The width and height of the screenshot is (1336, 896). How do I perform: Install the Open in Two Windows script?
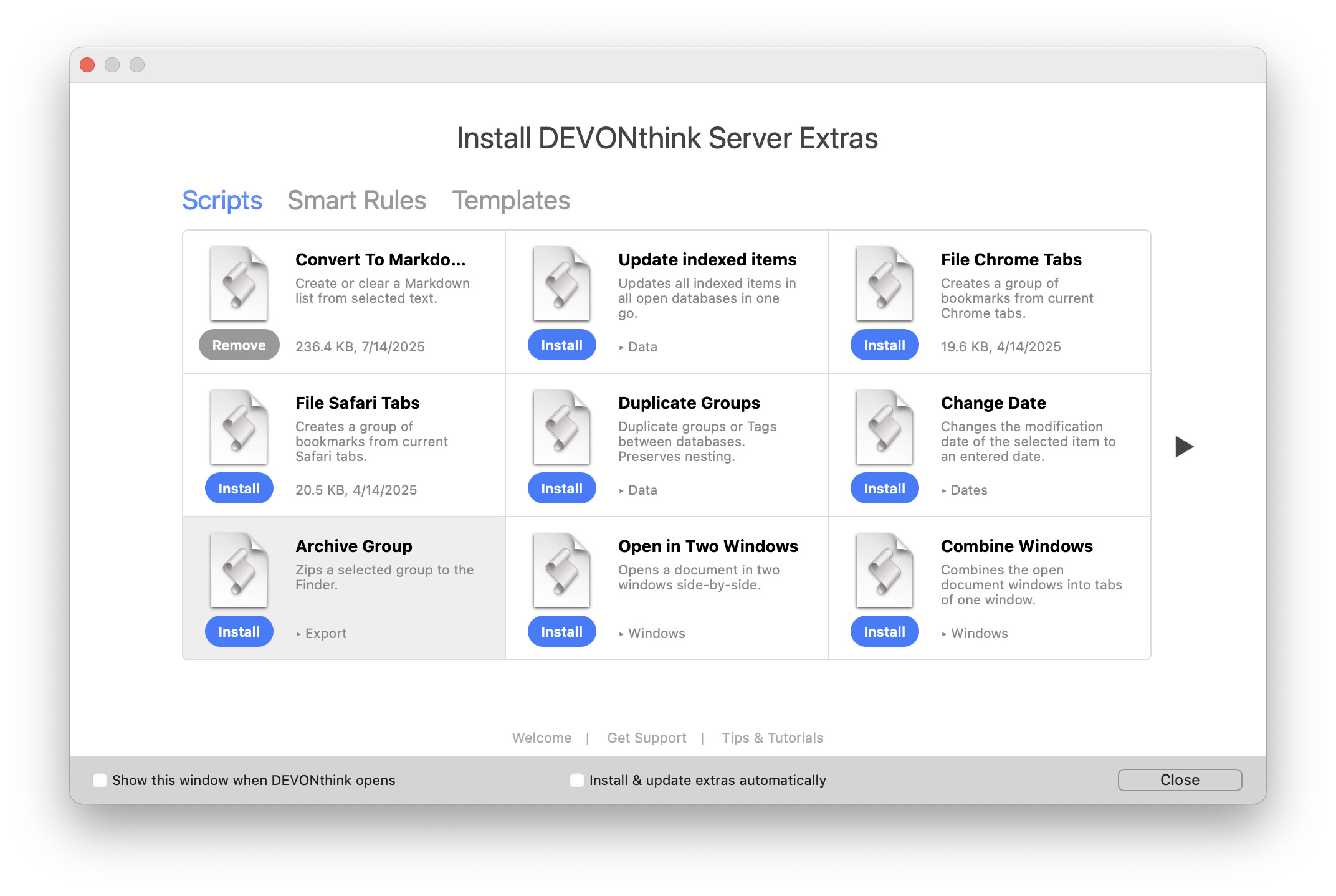[561, 632]
